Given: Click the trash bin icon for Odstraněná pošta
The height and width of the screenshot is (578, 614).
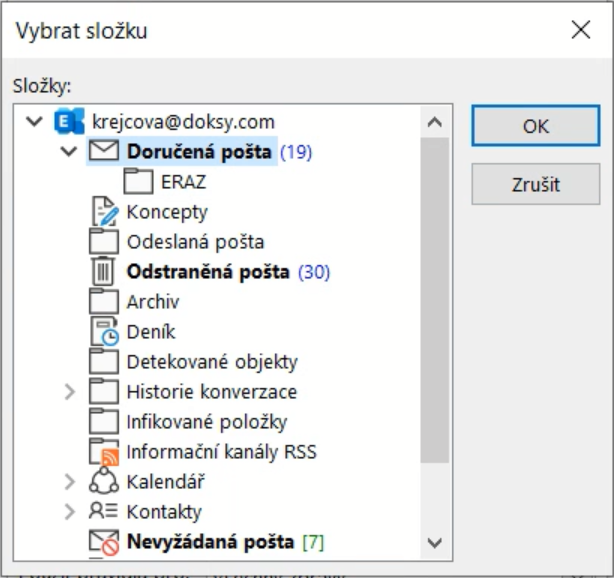Looking at the screenshot, I should pos(104,272).
